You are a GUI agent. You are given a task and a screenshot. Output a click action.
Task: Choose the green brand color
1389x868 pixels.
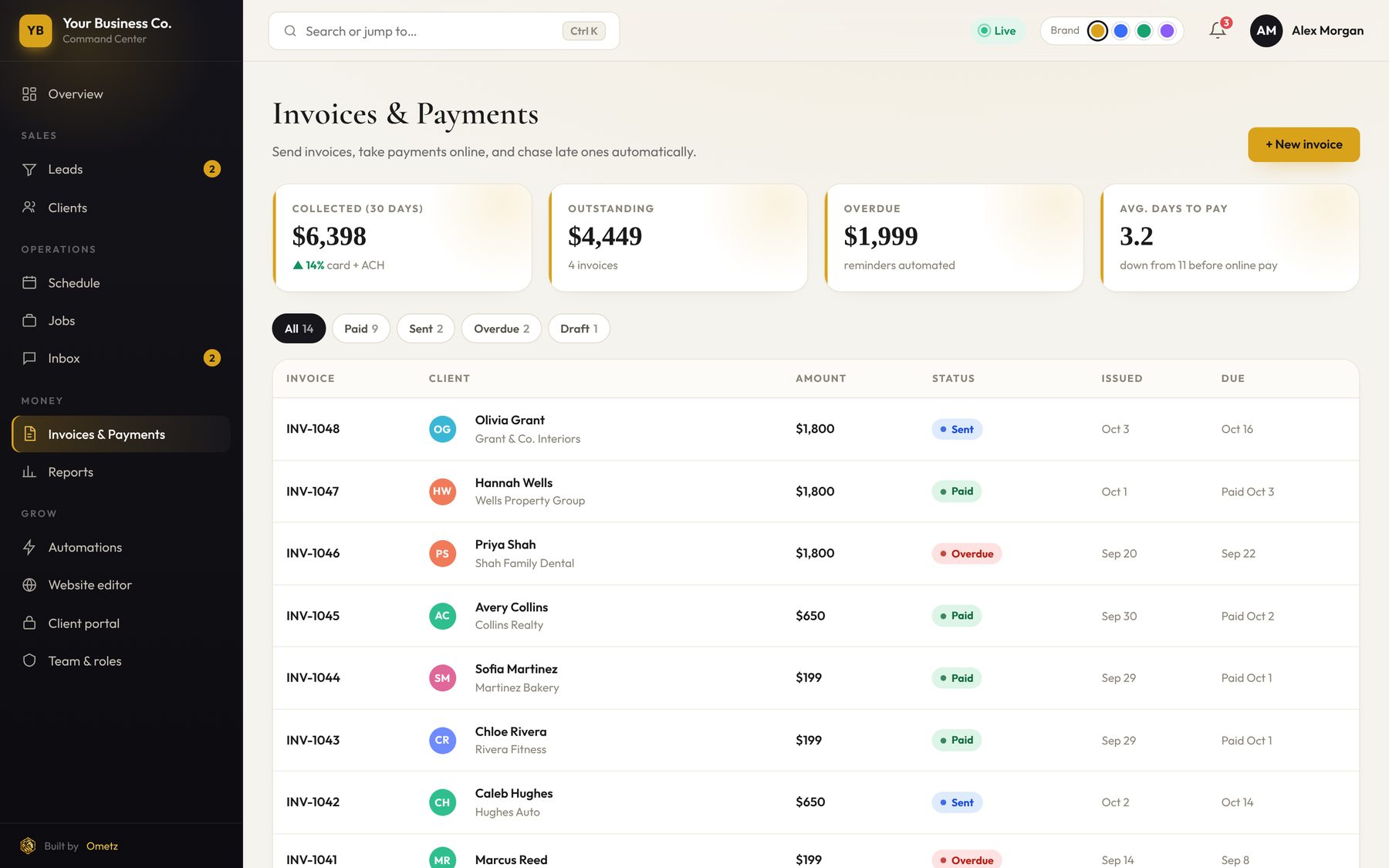coord(1144,31)
